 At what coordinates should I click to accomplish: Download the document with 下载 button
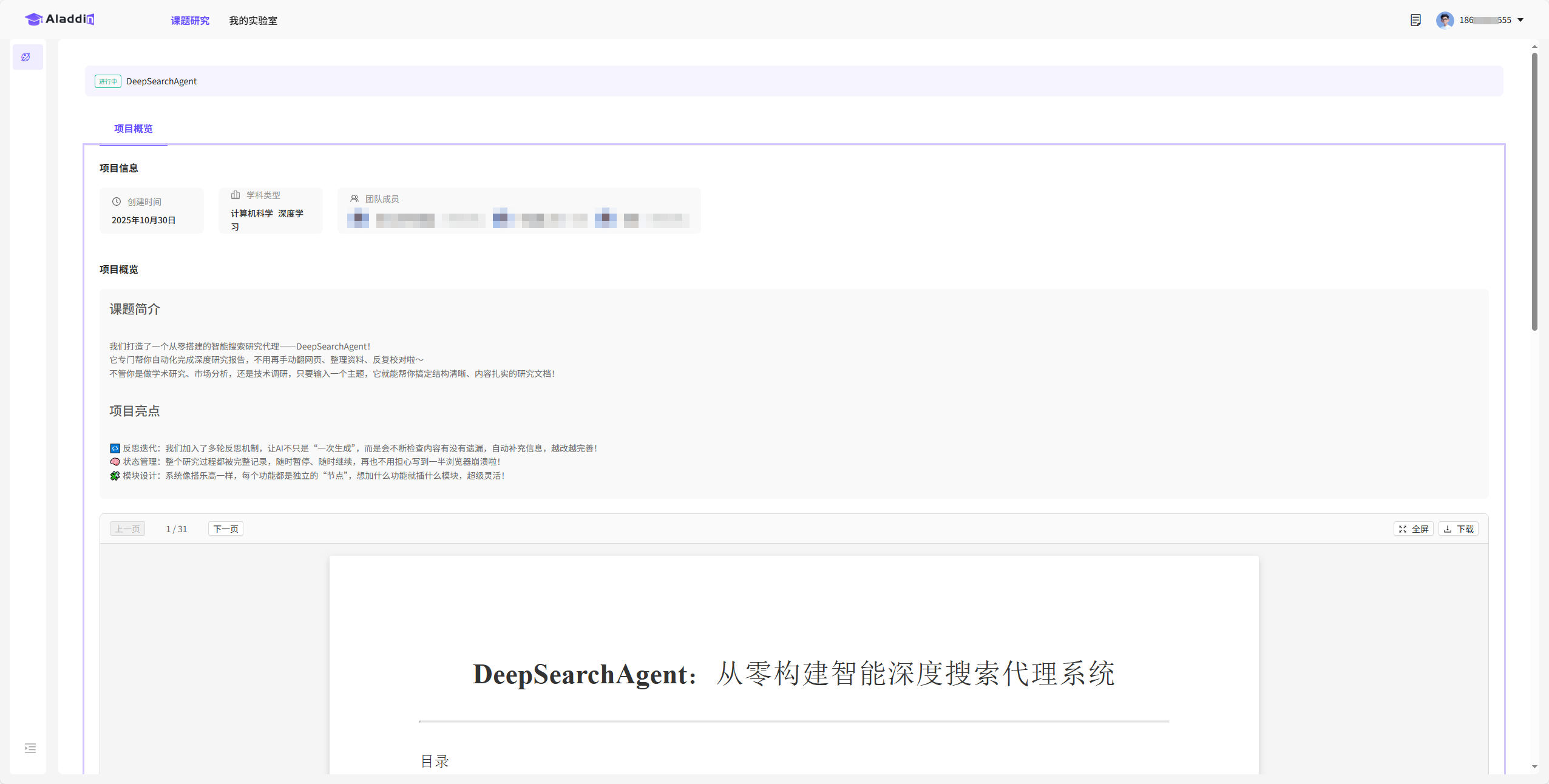point(1458,529)
